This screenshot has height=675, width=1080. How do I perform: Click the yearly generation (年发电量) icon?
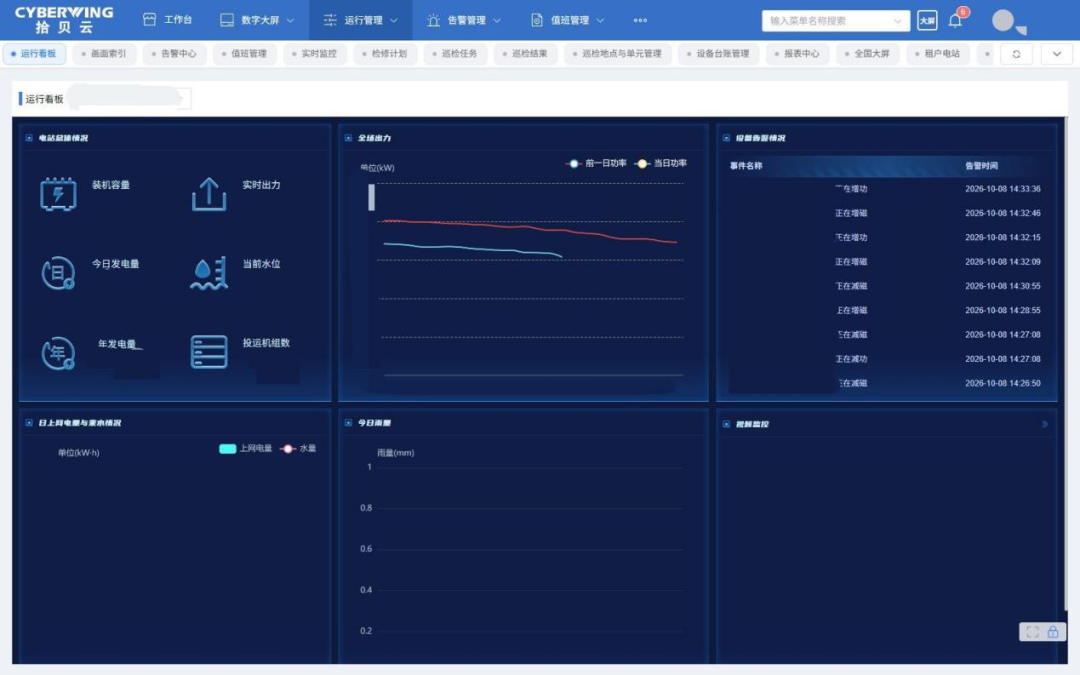point(58,353)
